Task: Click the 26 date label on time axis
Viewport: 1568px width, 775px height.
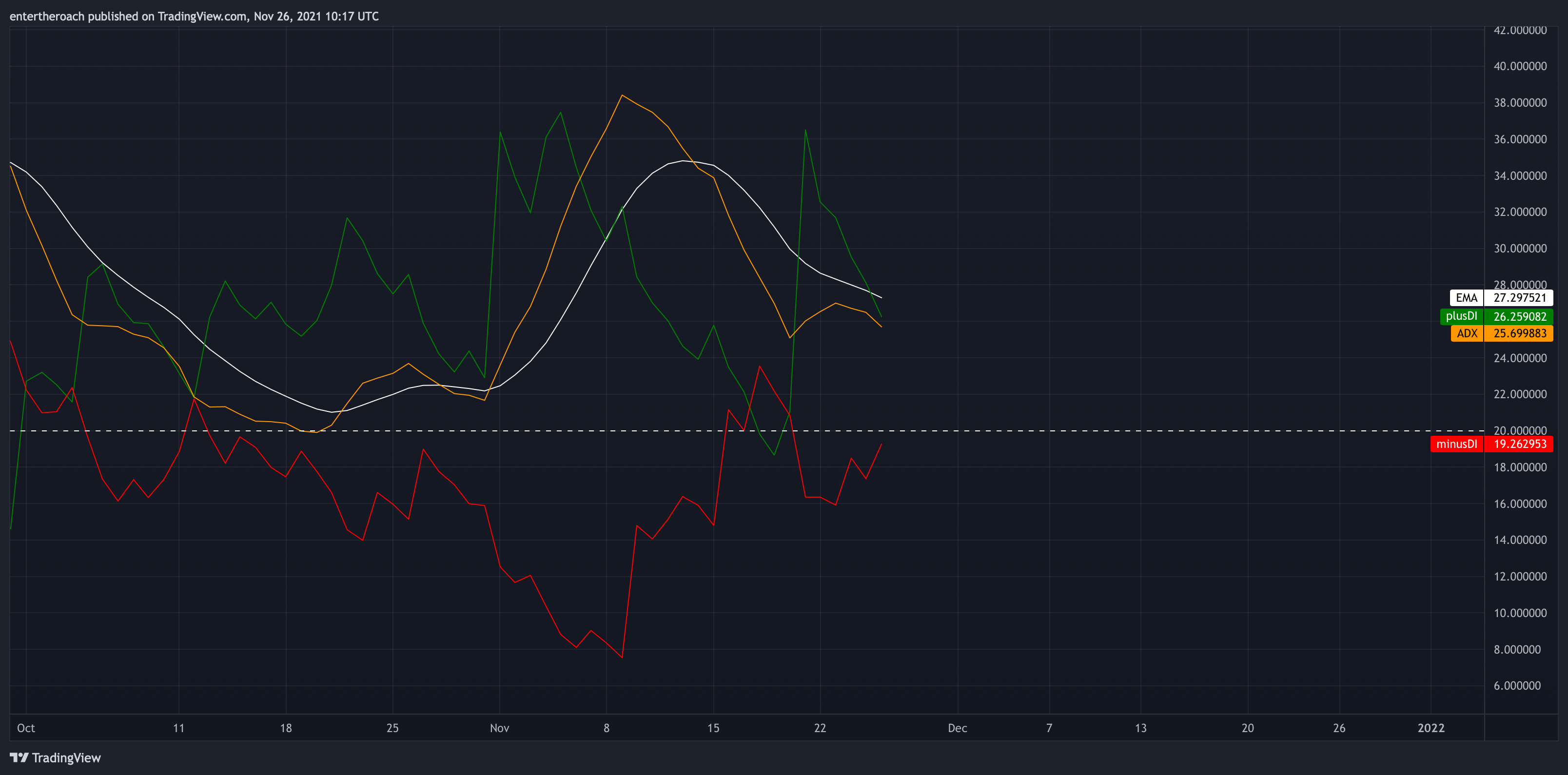Action: pyautogui.click(x=1339, y=728)
